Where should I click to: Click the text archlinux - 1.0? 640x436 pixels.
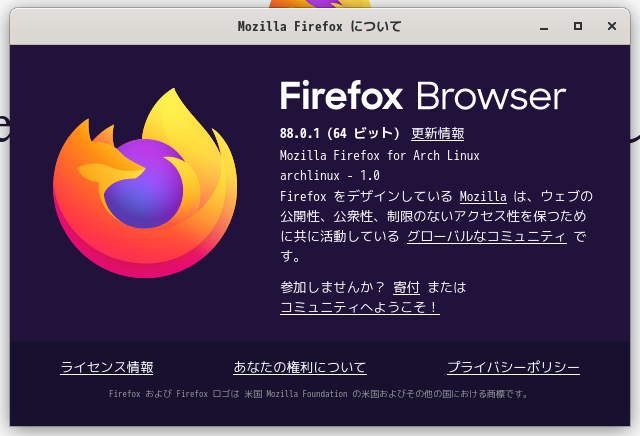[330, 176]
